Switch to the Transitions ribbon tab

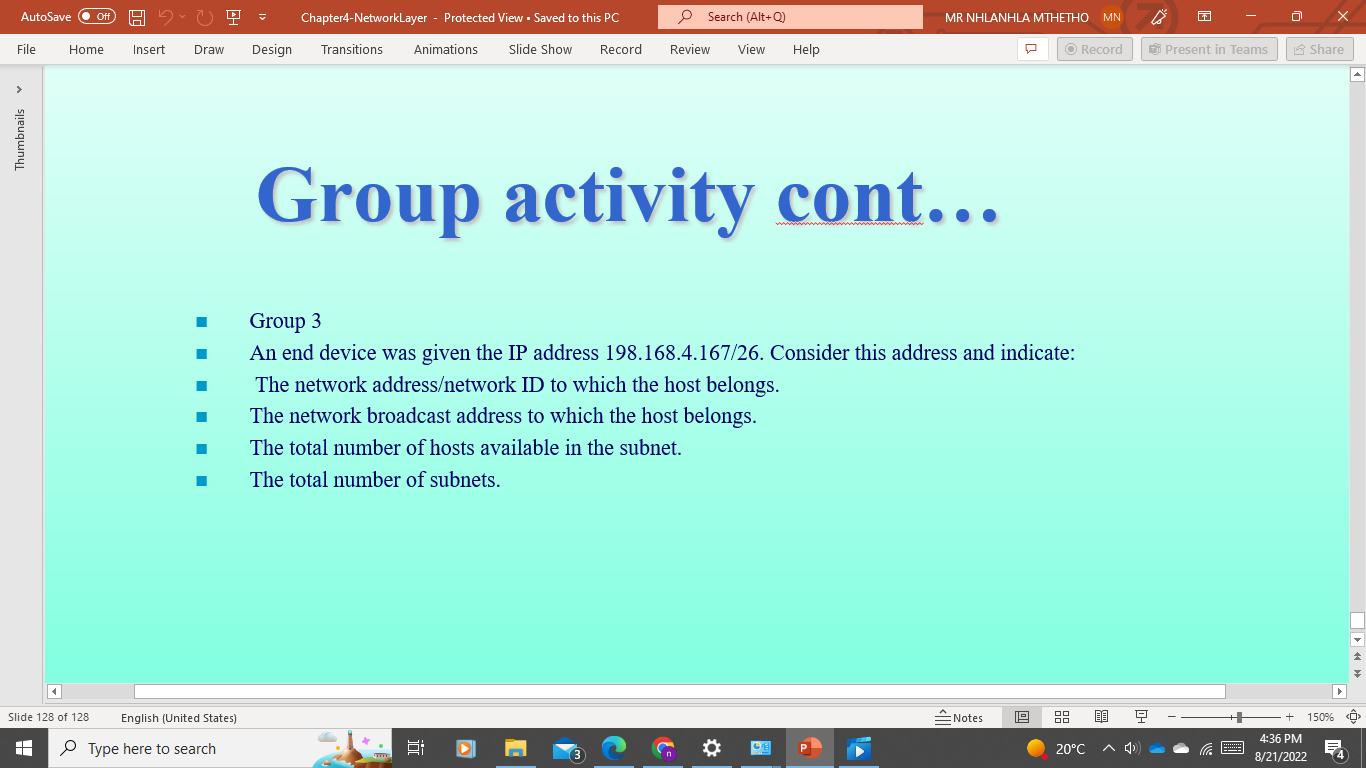coord(352,49)
